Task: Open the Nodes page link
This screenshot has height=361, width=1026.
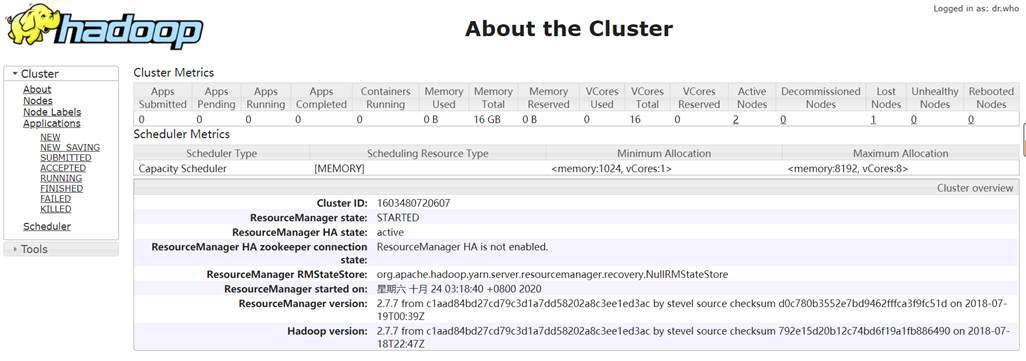Action: click(38, 101)
